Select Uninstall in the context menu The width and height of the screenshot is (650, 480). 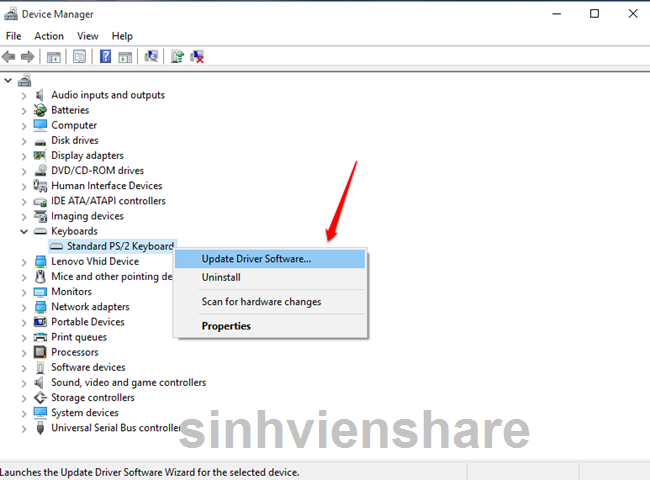(x=221, y=278)
